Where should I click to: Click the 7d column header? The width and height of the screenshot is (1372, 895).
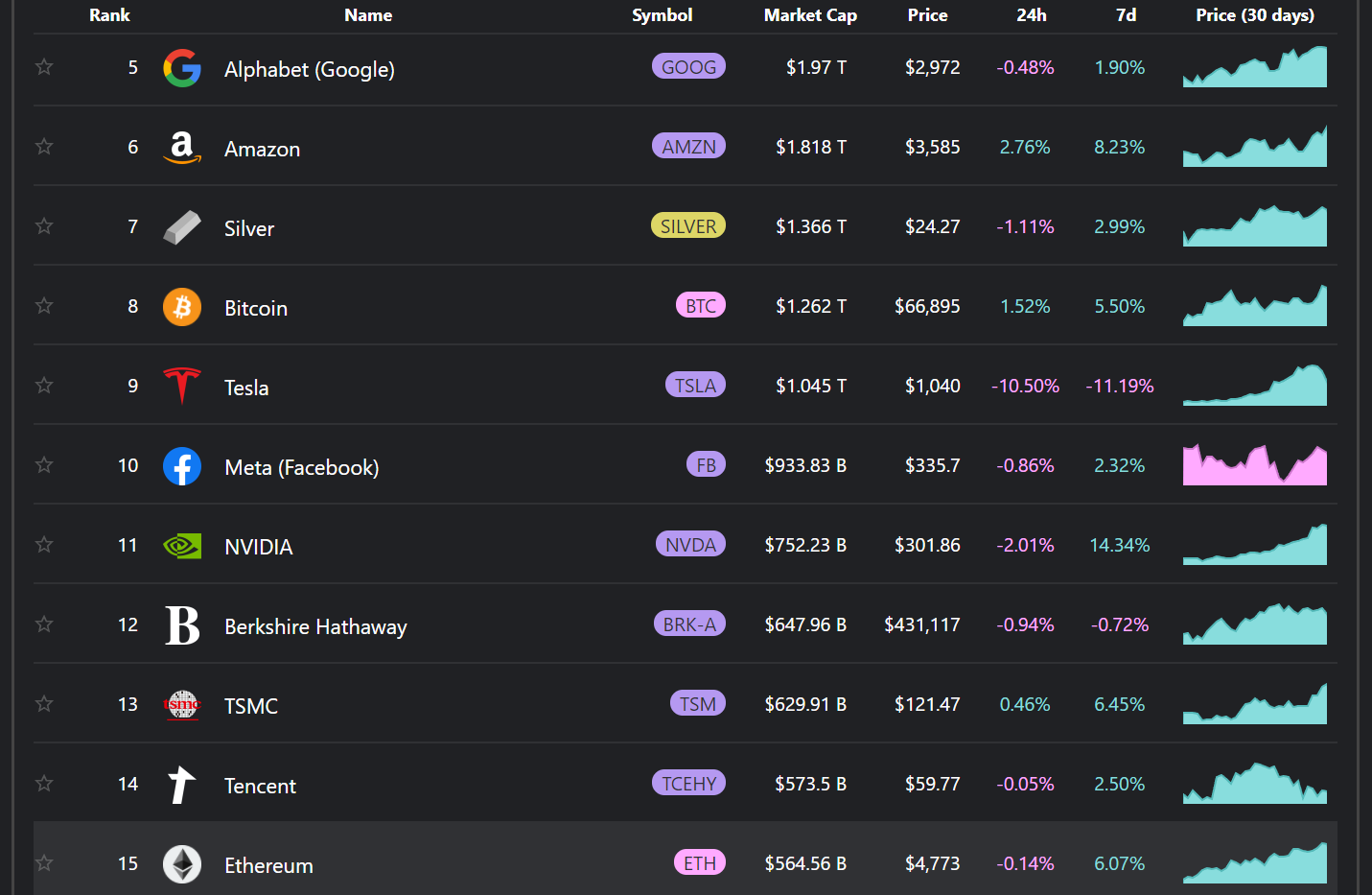point(1126,15)
